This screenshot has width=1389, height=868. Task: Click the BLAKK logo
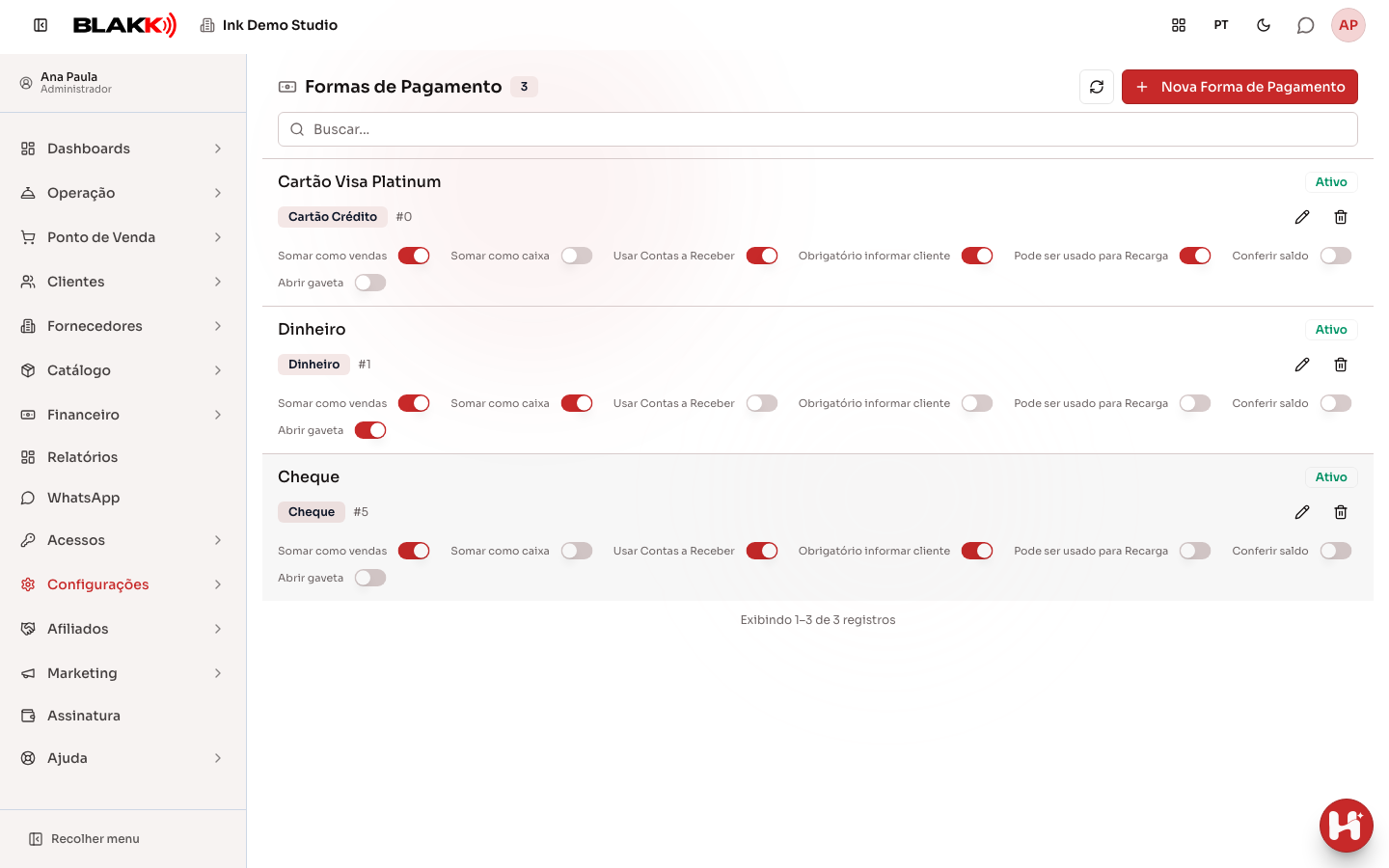coord(124,25)
